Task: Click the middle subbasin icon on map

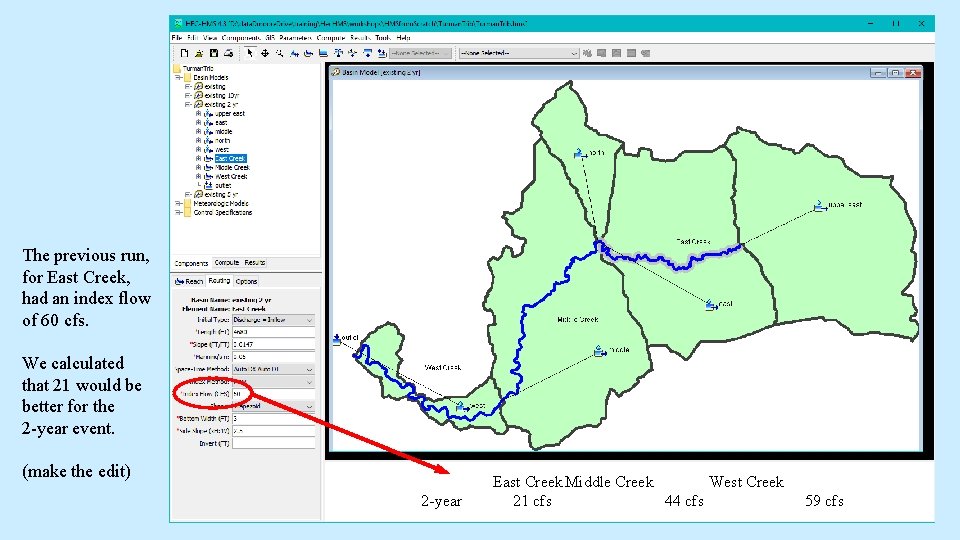Action: click(600, 351)
